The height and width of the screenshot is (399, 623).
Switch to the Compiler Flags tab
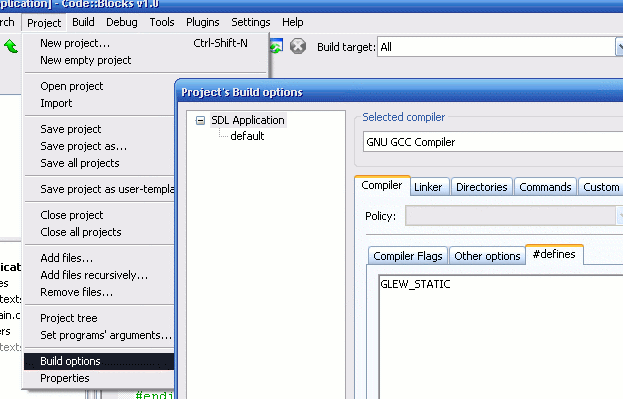[408, 256]
